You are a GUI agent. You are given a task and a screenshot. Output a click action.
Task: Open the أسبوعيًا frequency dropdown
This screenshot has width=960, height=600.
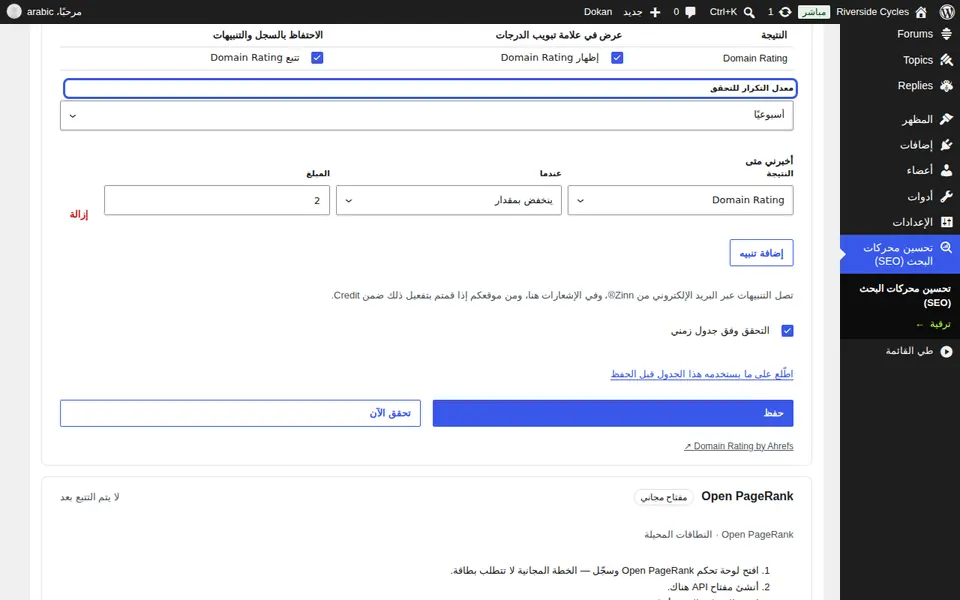[427, 115]
